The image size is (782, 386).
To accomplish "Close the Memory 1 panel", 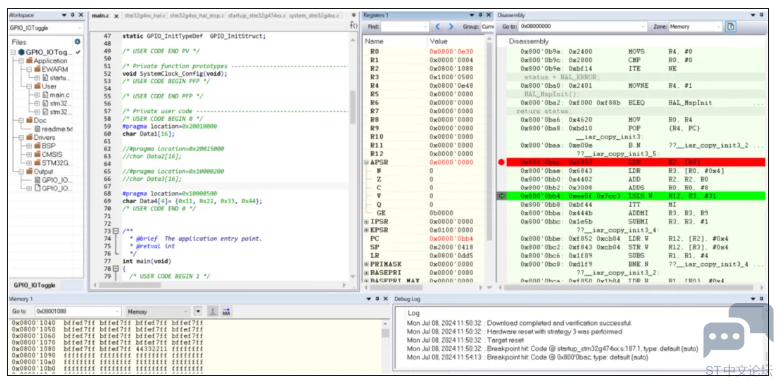I will 385,299.
